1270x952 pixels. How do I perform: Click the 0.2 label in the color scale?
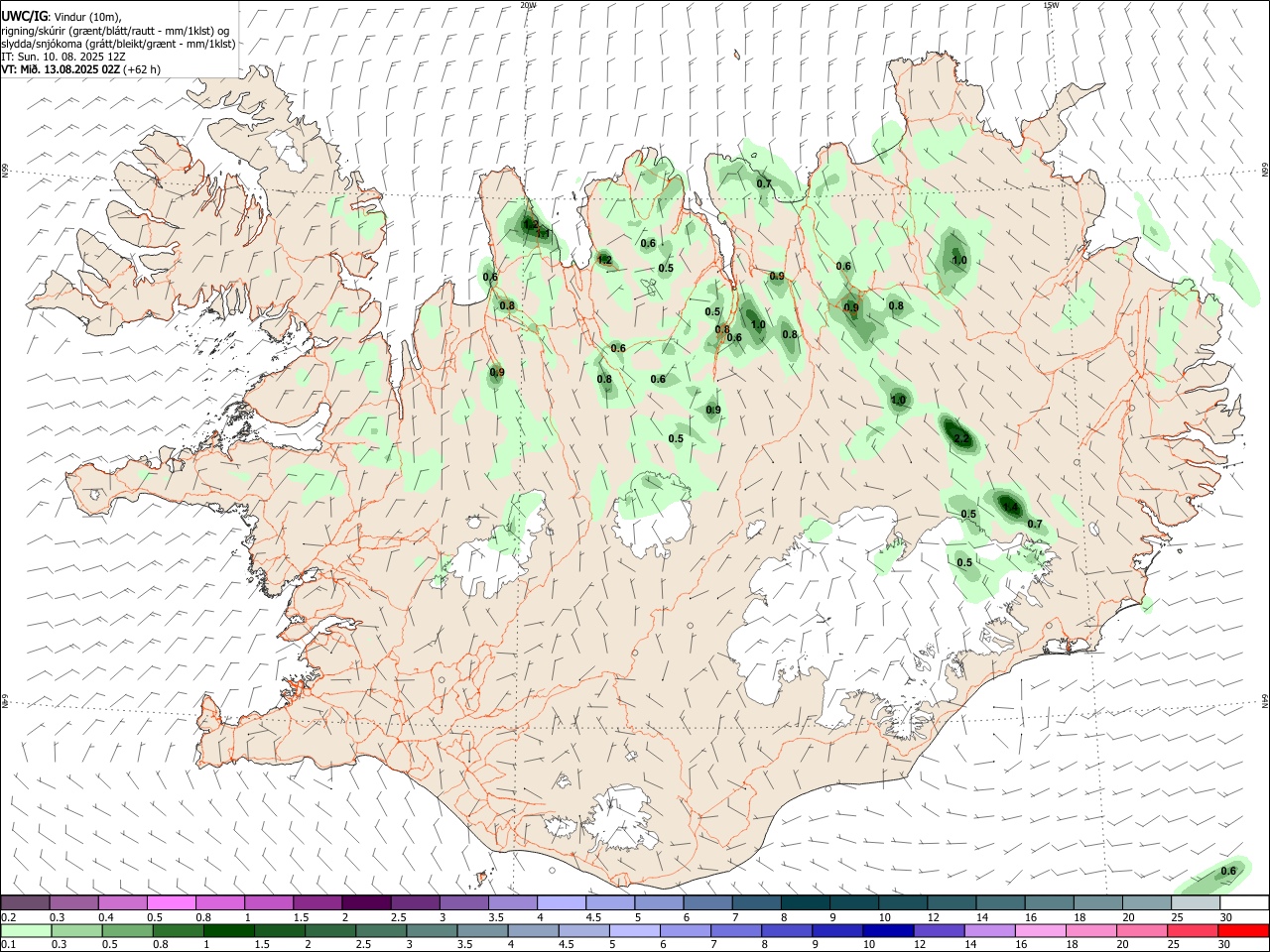(x=8, y=917)
